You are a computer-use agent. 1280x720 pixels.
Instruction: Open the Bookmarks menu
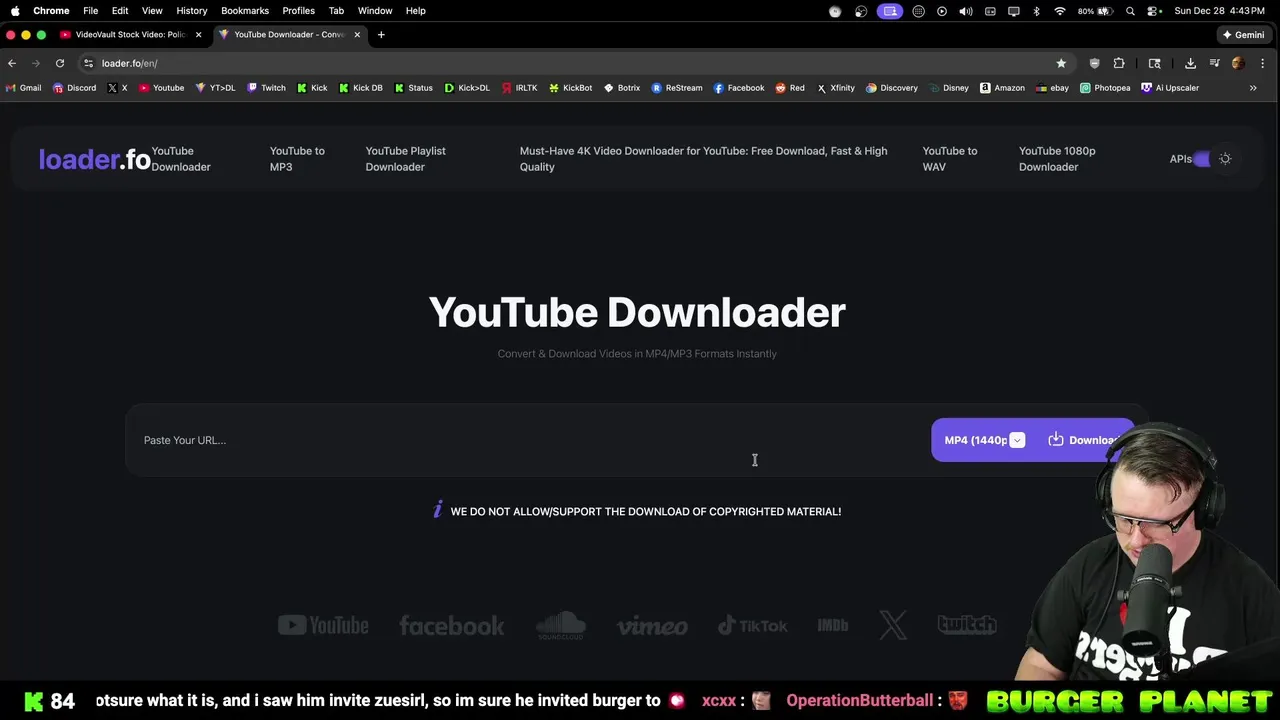[x=245, y=11]
